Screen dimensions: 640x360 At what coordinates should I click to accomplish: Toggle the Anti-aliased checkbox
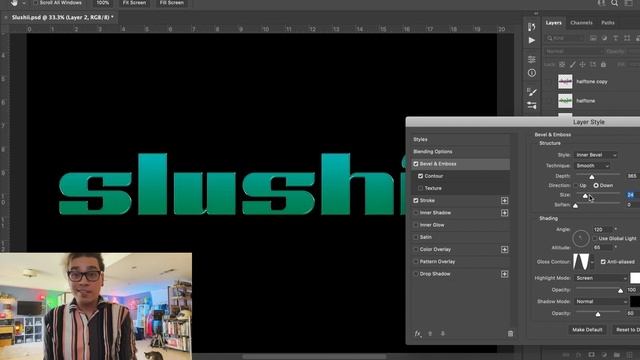click(x=603, y=262)
